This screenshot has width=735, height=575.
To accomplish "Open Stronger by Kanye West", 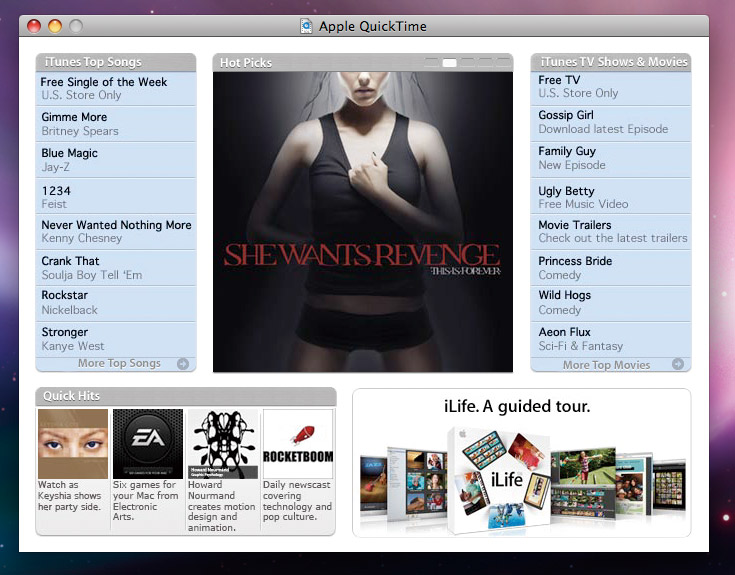I will tap(116, 340).
